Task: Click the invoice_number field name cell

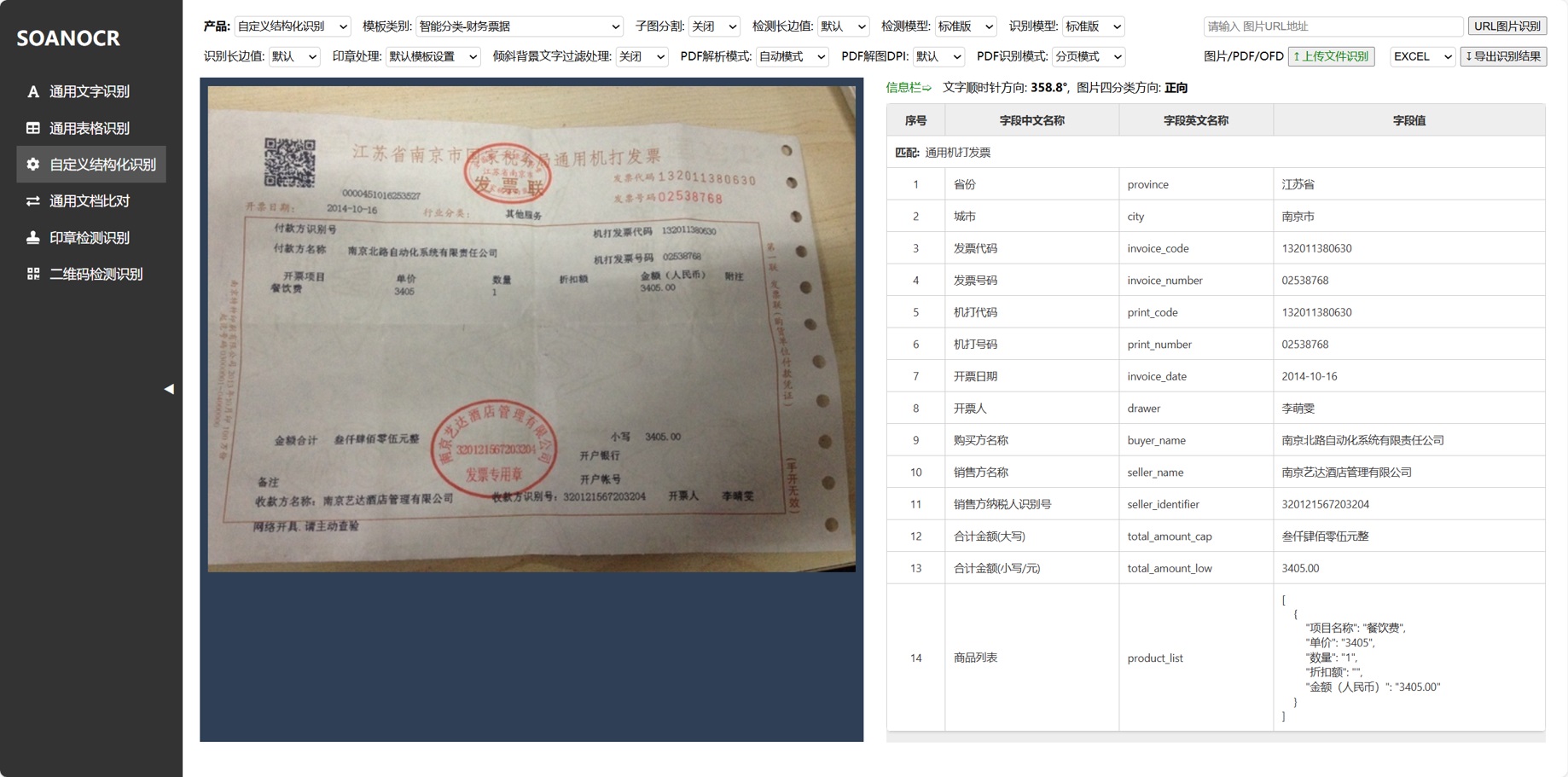Action: 1196,280
